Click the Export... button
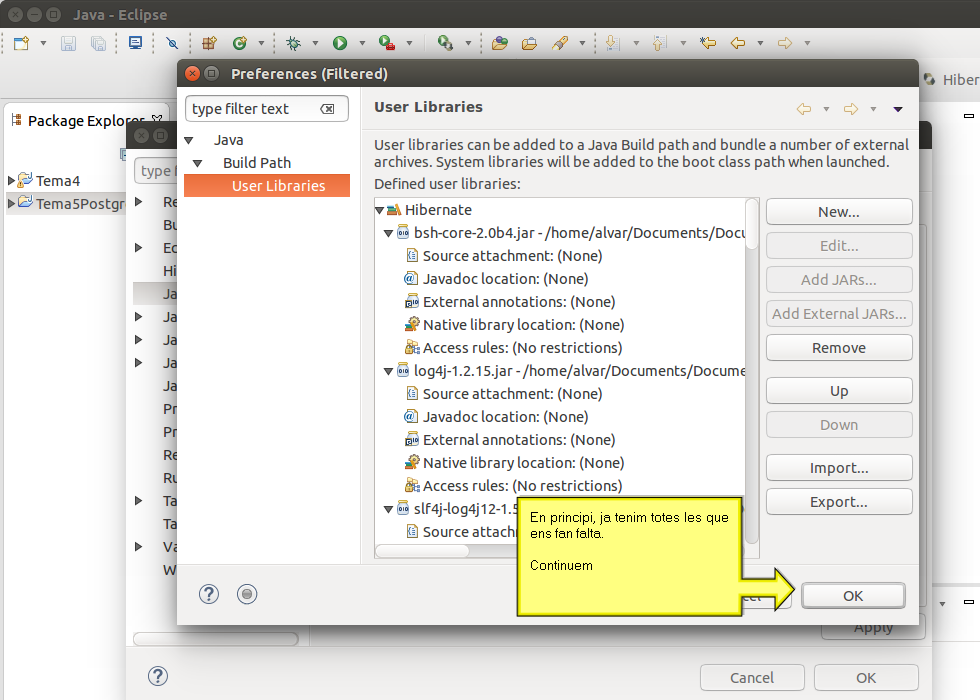 tap(839, 502)
